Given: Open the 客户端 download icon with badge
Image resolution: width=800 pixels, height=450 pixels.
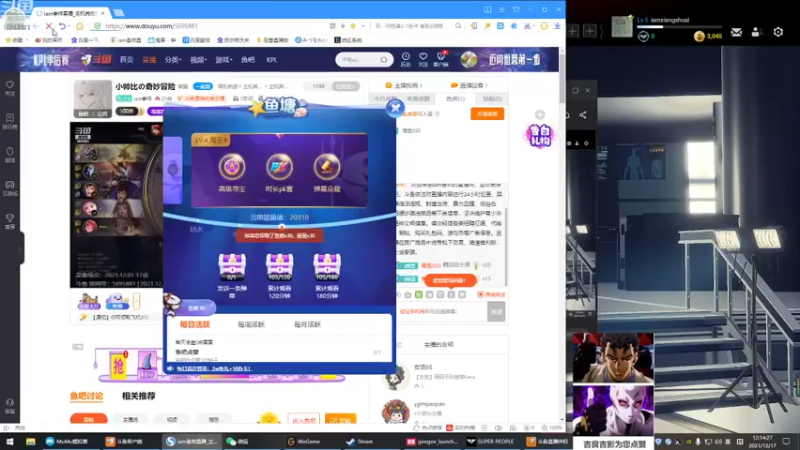Looking at the screenshot, I should (x=441, y=59).
